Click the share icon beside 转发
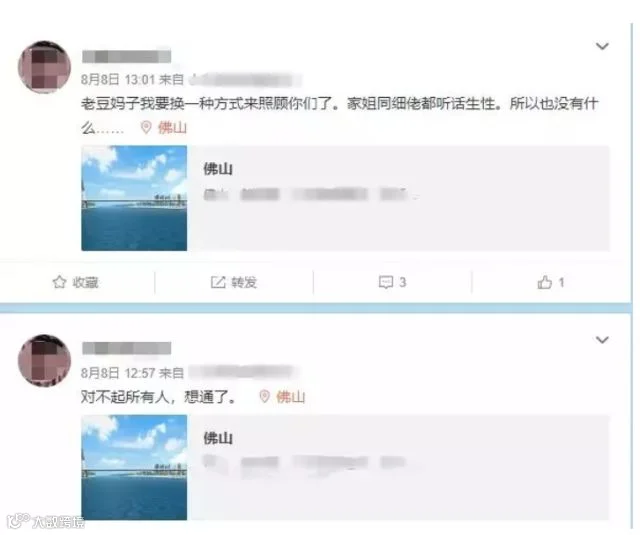The width and height of the screenshot is (640, 535). coord(218,282)
